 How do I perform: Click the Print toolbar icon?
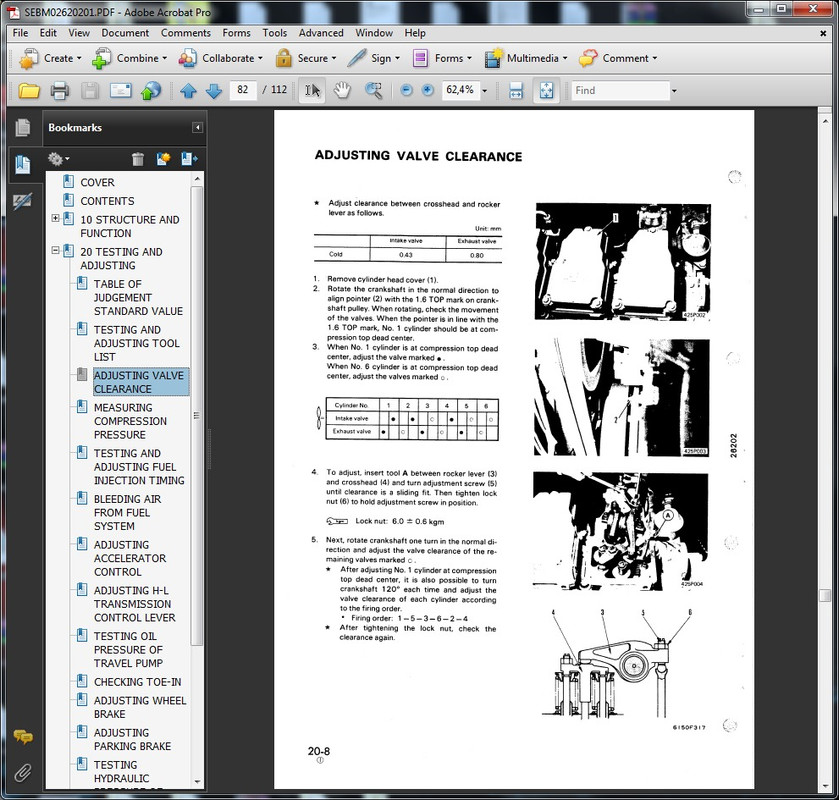pyautogui.click(x=59, y=90)
